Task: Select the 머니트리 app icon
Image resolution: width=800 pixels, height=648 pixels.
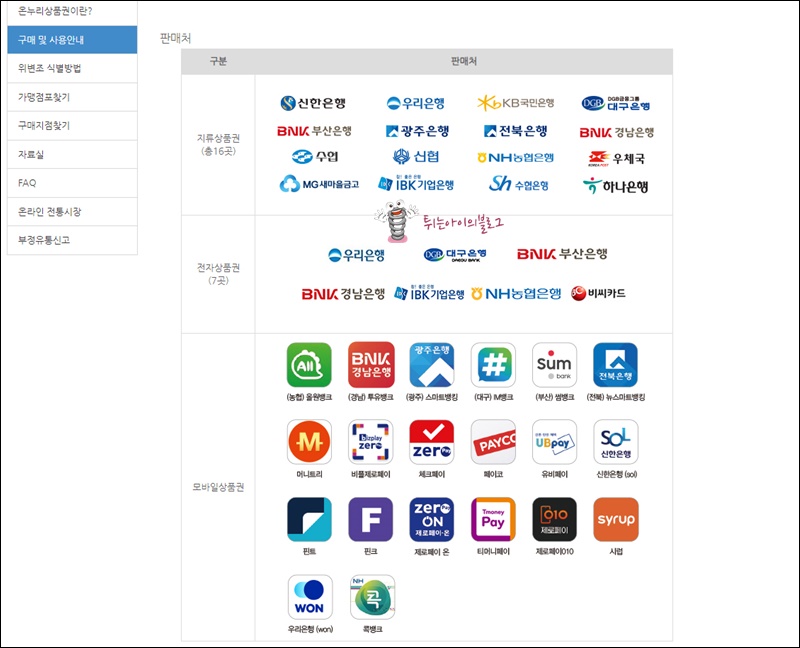Action: pyautogui.click(x=309, y=442)
